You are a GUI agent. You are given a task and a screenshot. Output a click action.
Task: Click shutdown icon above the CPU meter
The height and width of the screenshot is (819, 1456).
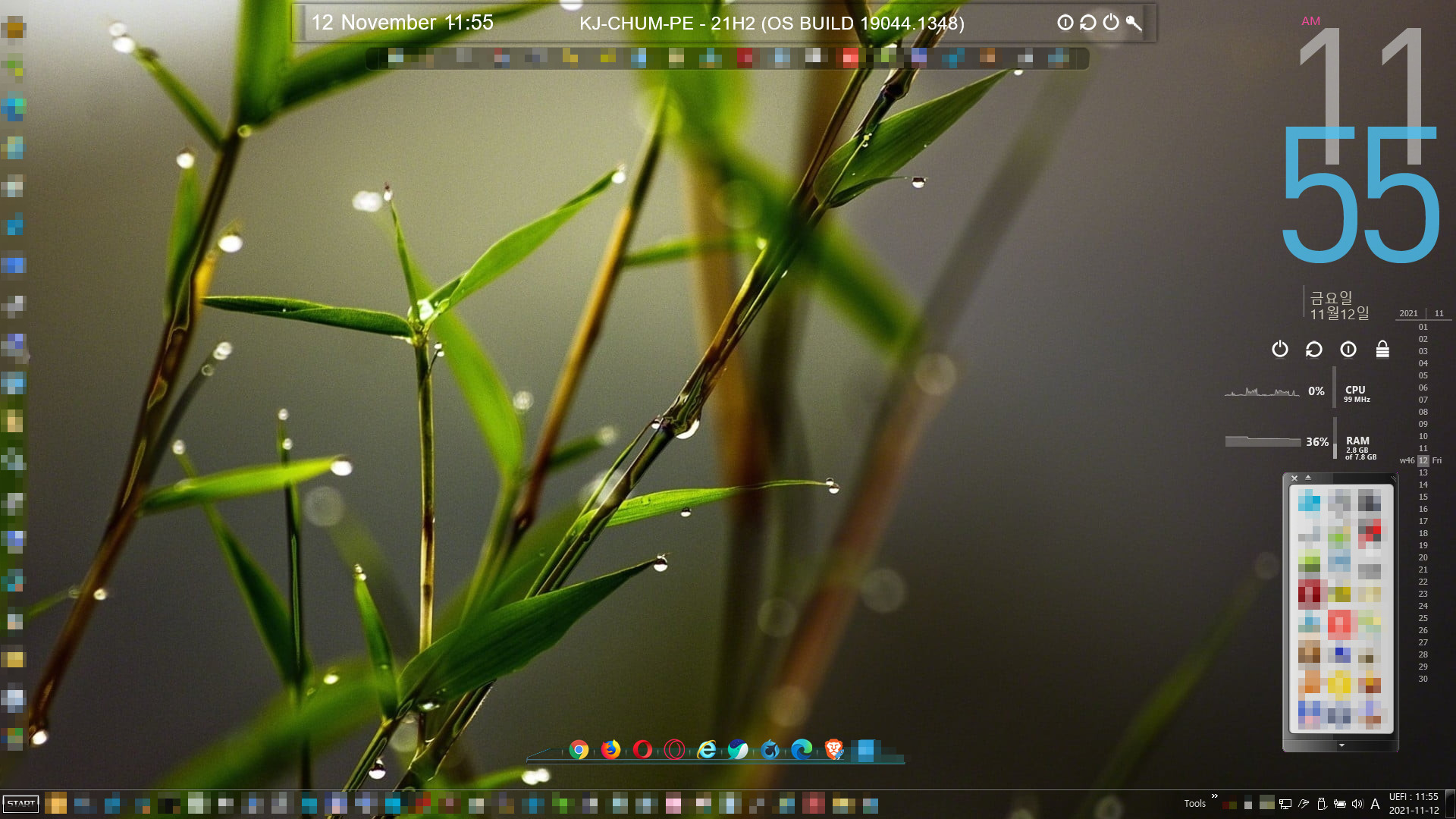[x=1280, y=349]
